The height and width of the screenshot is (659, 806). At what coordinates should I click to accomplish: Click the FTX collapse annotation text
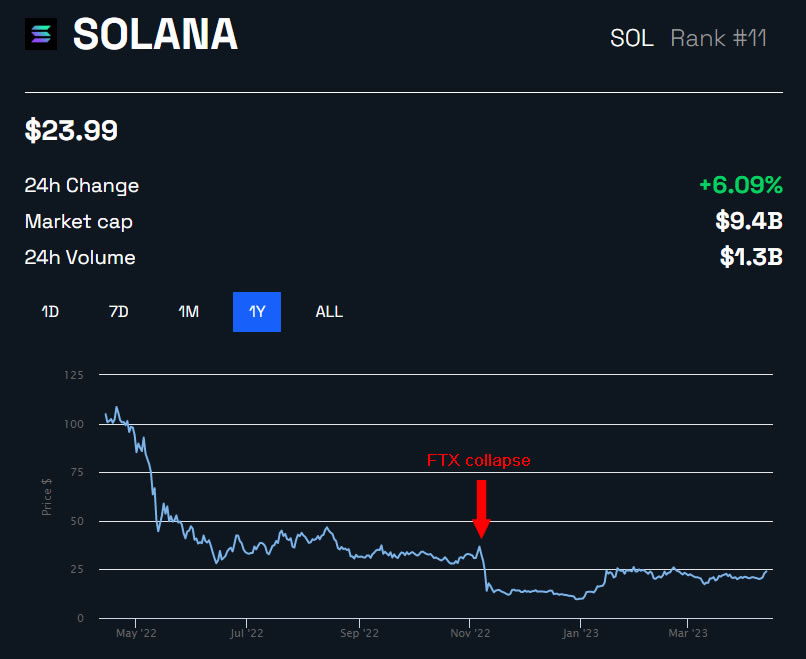pyautogui.click(x=478, y=461)
